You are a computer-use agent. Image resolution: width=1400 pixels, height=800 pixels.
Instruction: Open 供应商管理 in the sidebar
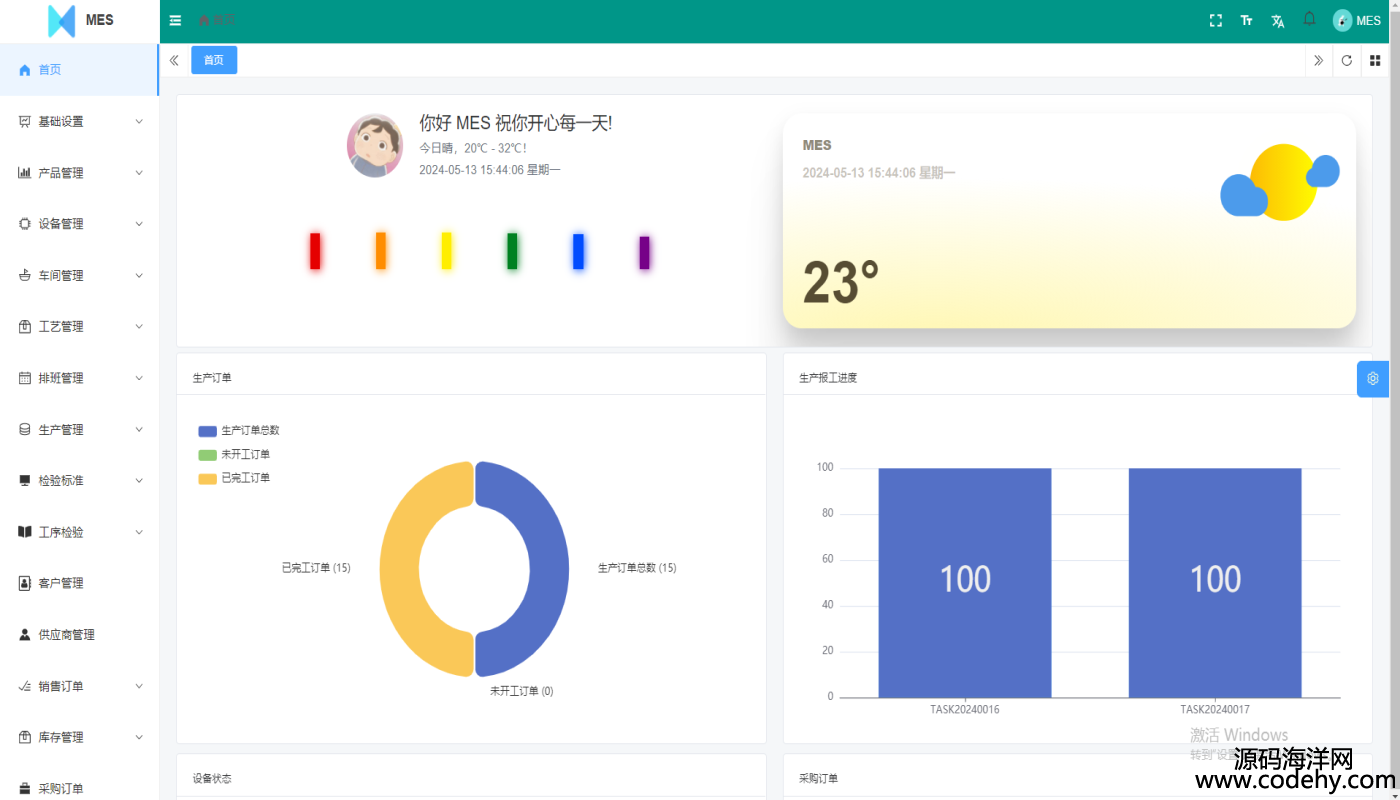pyautogui.click(x=79, y=635)
